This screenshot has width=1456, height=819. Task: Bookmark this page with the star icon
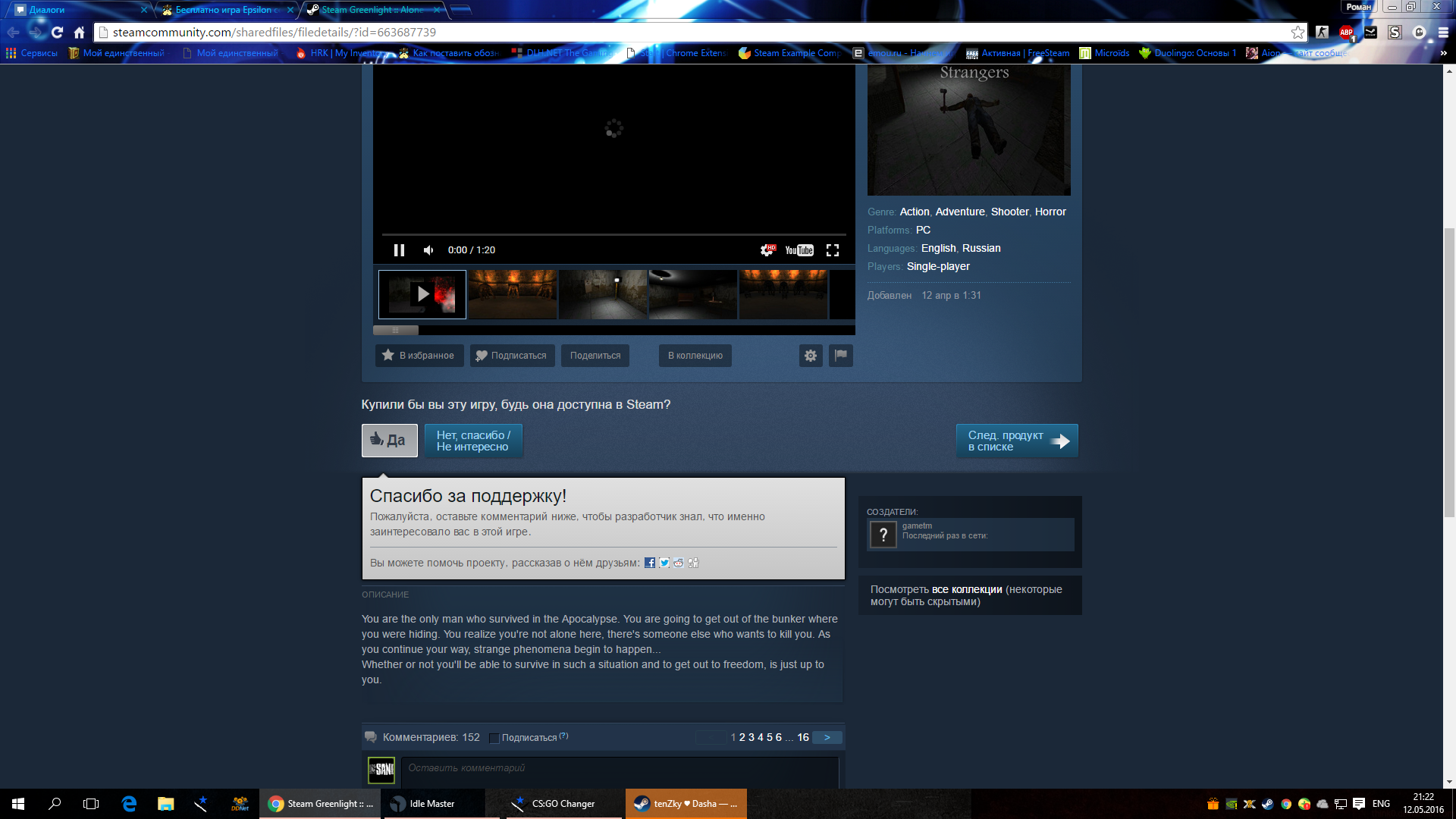(1298, 33)
